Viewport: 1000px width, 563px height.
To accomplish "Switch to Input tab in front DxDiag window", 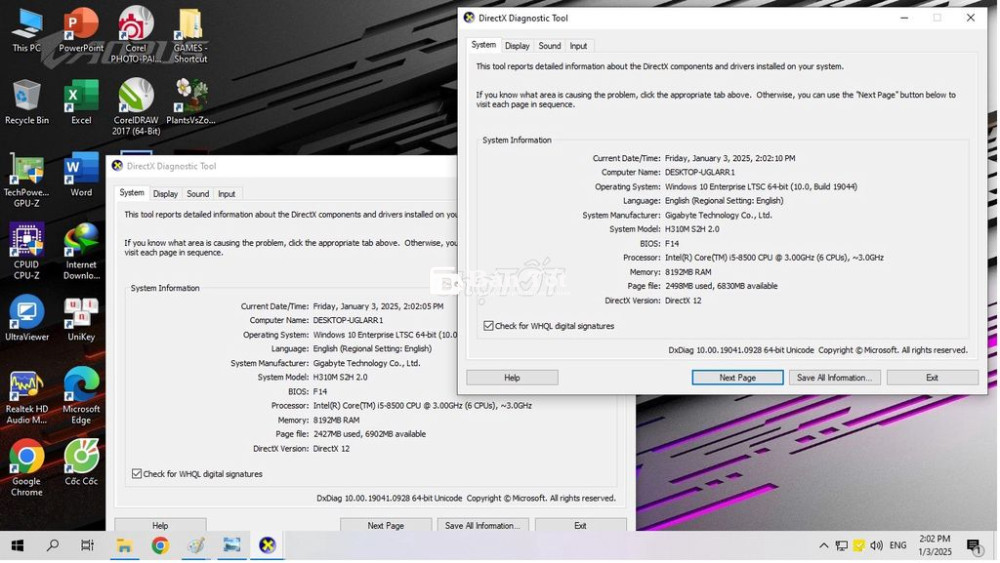I will pyautogui.click(x=578, y=46).
